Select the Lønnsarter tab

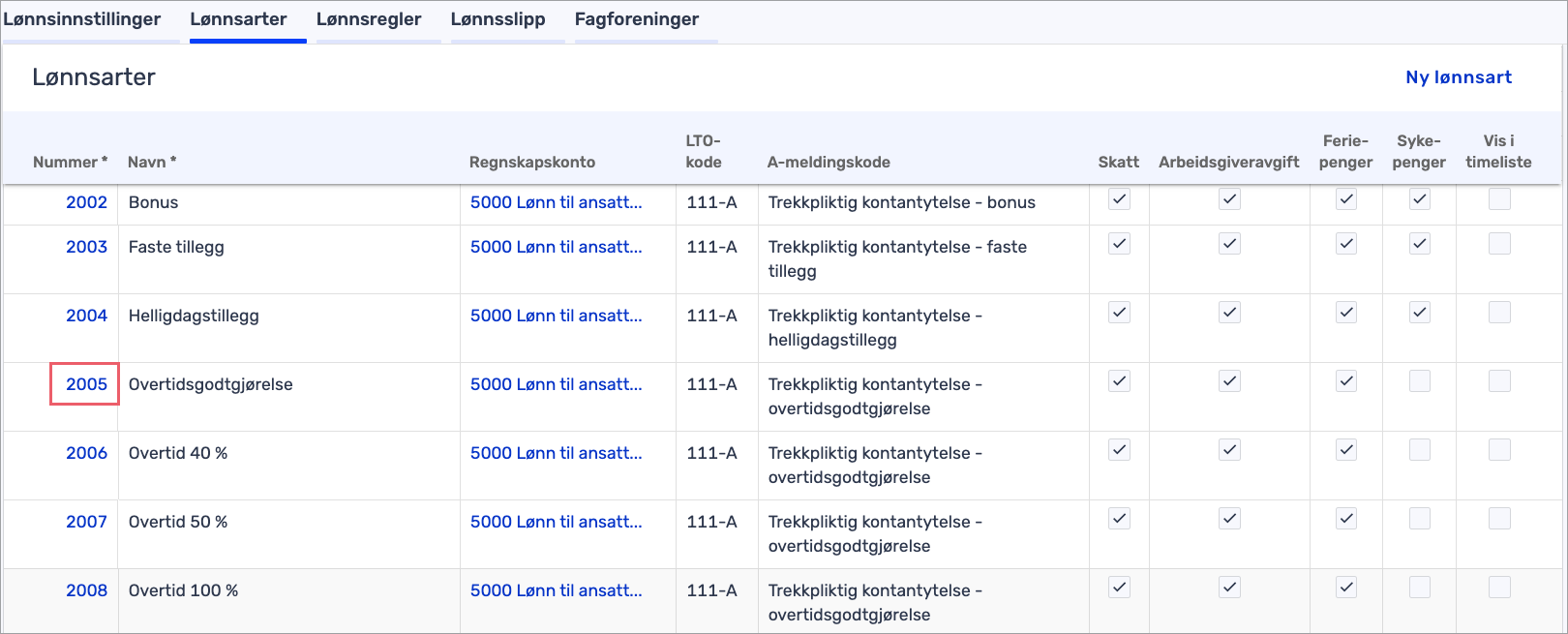238,19
